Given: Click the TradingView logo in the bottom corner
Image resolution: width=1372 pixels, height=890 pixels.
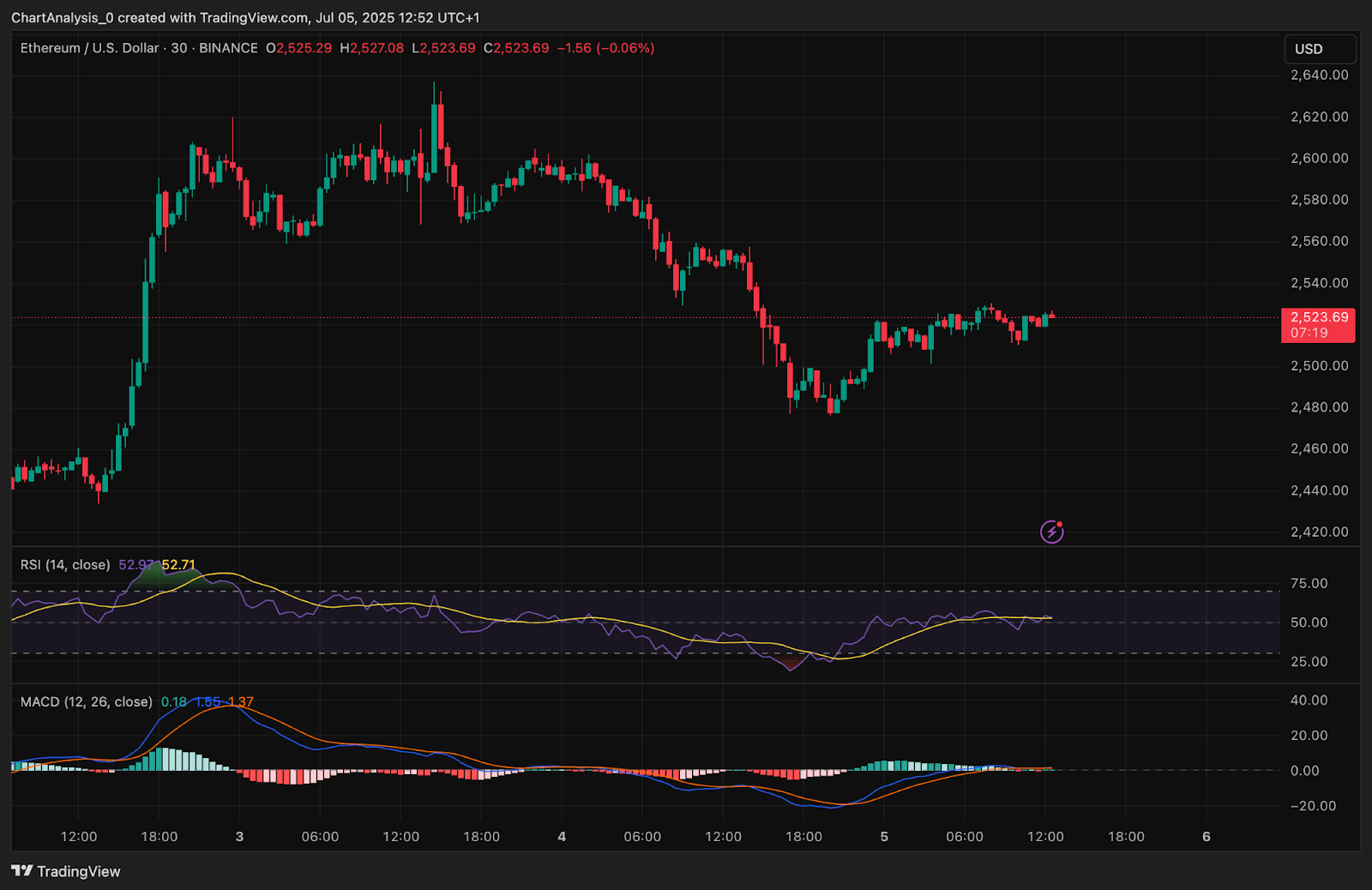Looking at the screenshot, I should point(64,870).
